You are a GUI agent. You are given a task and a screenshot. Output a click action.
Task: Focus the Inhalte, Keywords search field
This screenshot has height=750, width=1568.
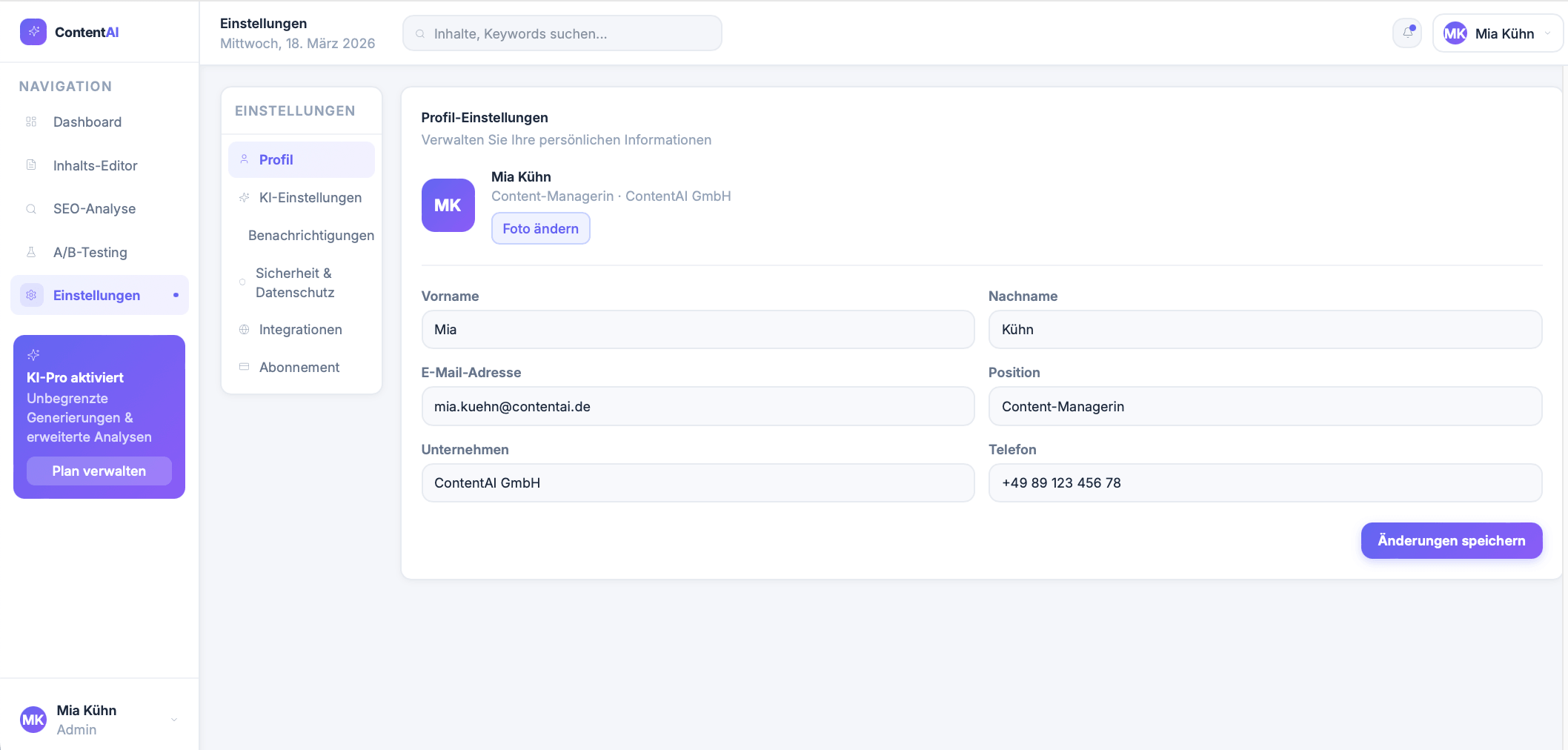(x=563, y=33)
